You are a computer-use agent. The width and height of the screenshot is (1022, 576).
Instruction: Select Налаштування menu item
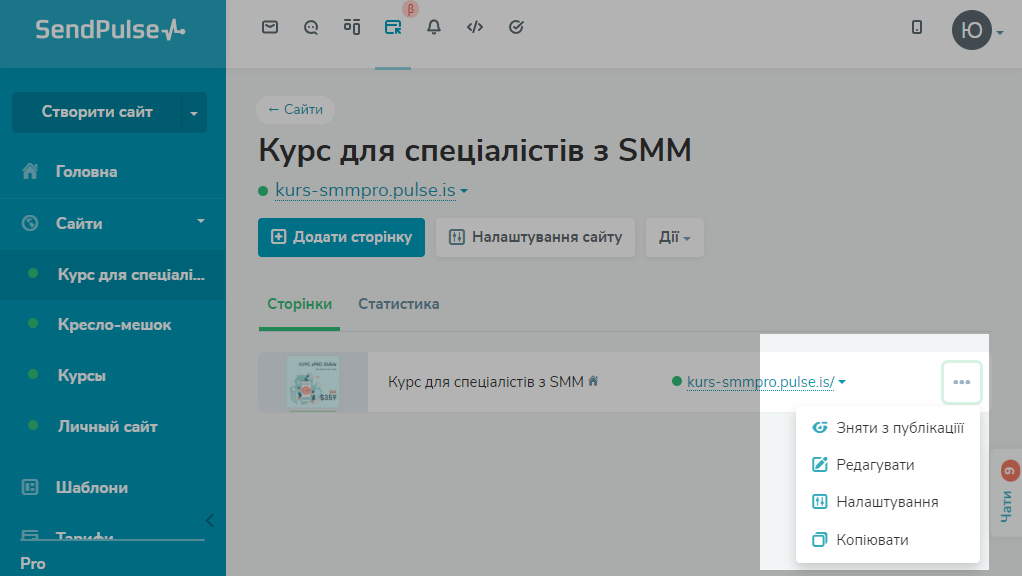click(x=888, y=502)
